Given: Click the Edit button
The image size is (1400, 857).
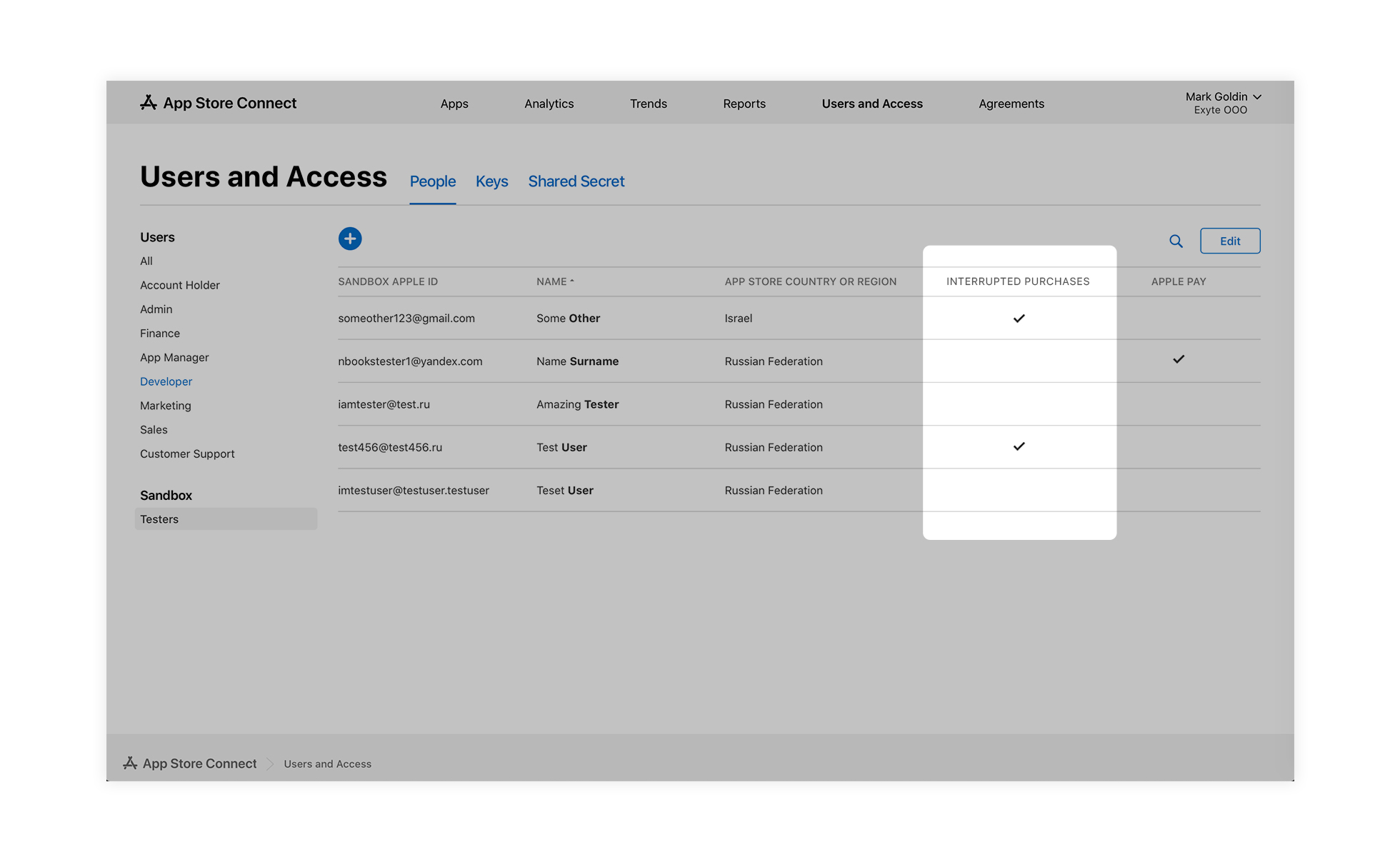Looking at the screenshot, I should pos(1230,241).
